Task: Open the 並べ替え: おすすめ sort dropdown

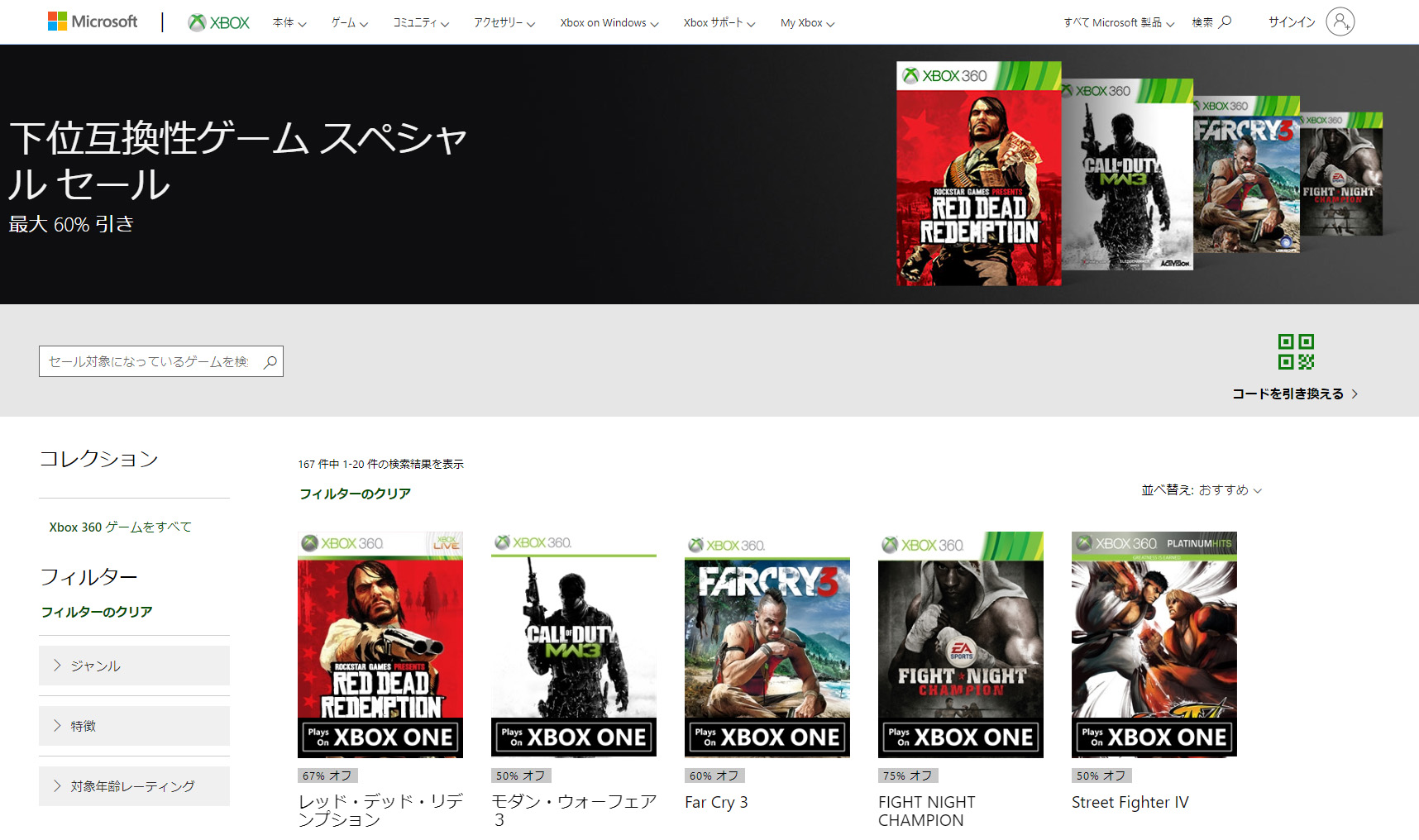Action: coord(1202,490)
